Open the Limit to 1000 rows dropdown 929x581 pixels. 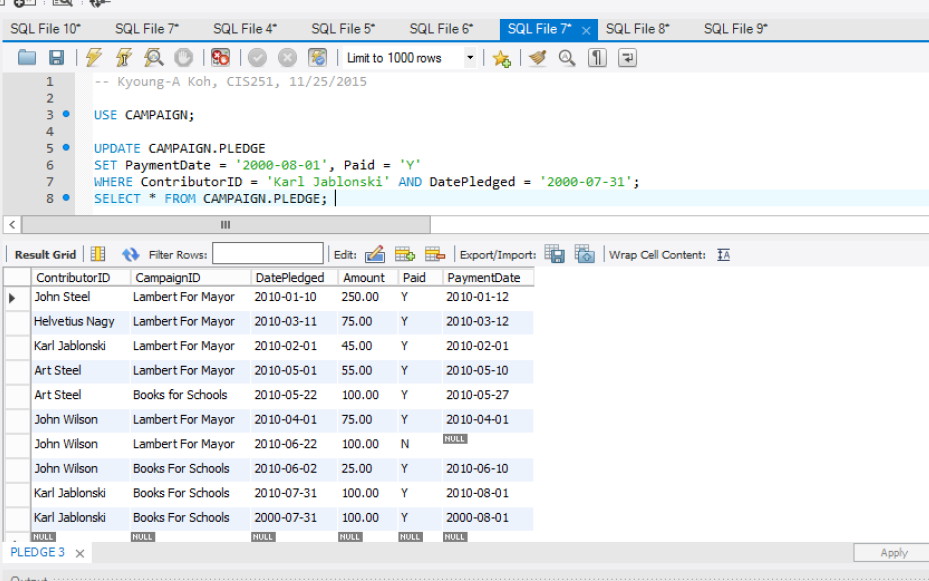(x=470, y=58)
